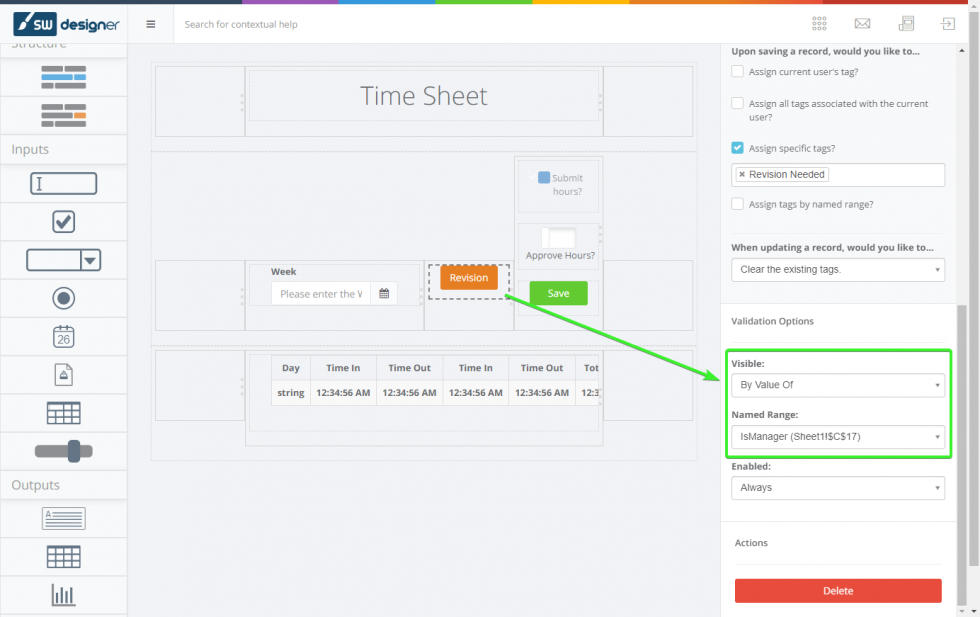
Task: Click the envelope mail icon
Action: pos(862,24)
